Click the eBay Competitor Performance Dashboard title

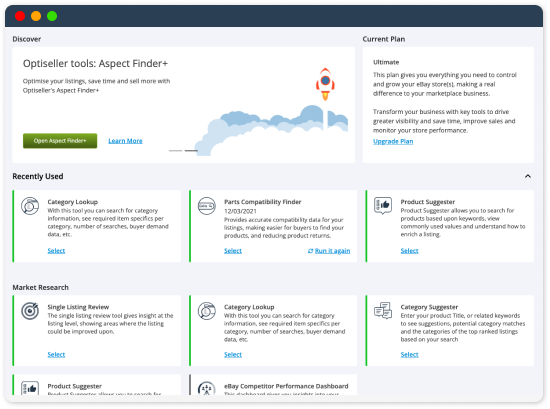286,386
